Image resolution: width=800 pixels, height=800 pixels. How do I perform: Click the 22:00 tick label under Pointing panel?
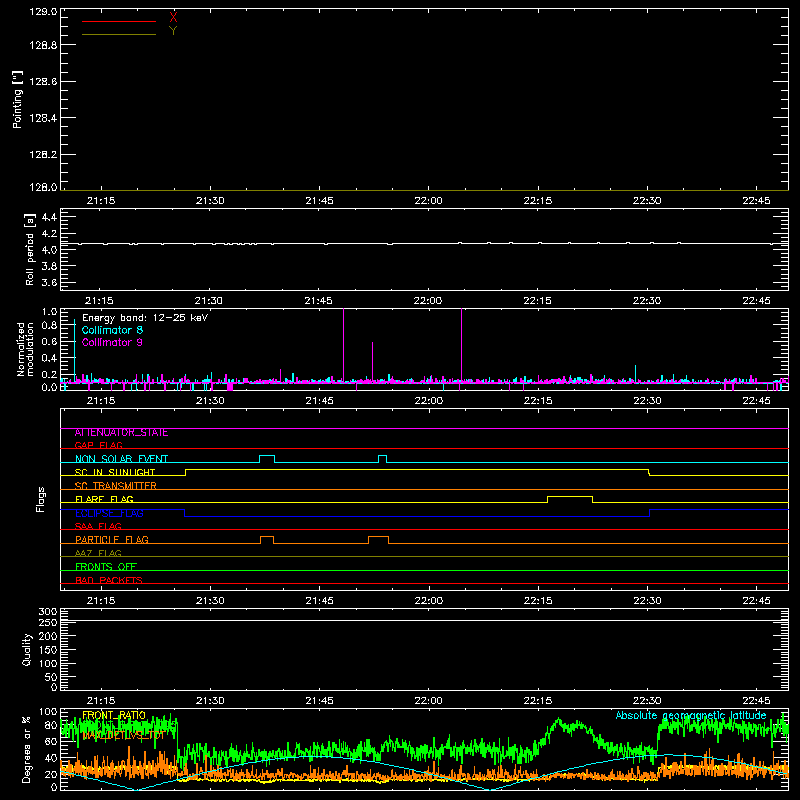pyautogui.click(x=429, y=201)
